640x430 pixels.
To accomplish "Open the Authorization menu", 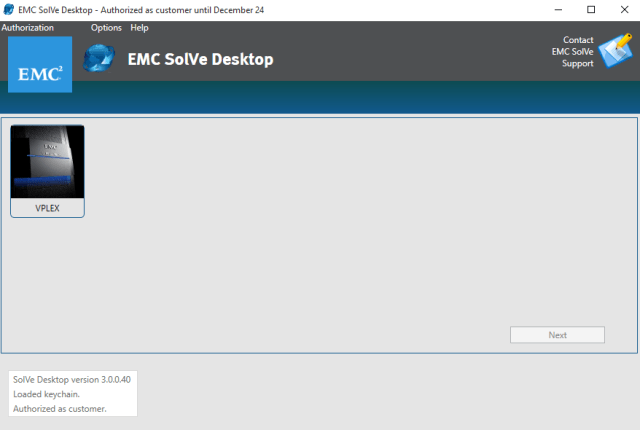I will coord(27,28).
